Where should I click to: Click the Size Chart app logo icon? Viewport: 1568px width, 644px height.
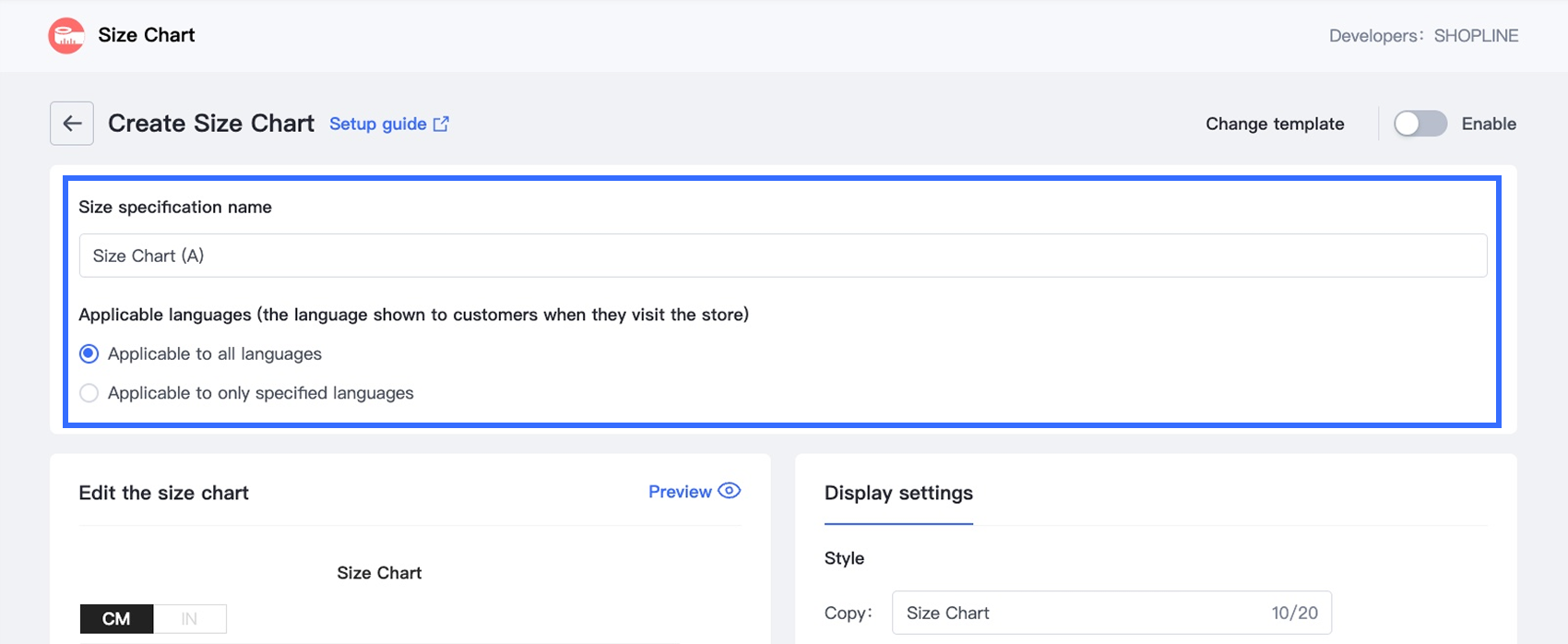[66, 36]
